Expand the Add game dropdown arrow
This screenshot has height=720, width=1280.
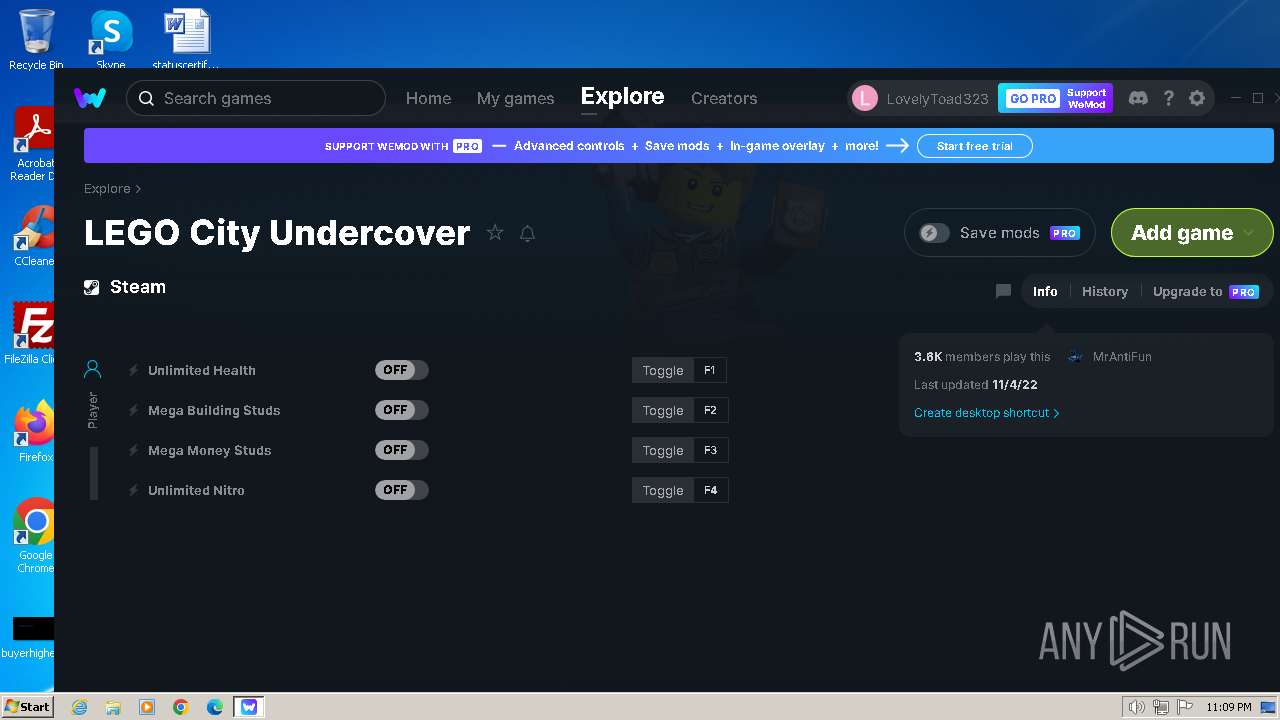pyautogui.click(x=1248, y=233)
